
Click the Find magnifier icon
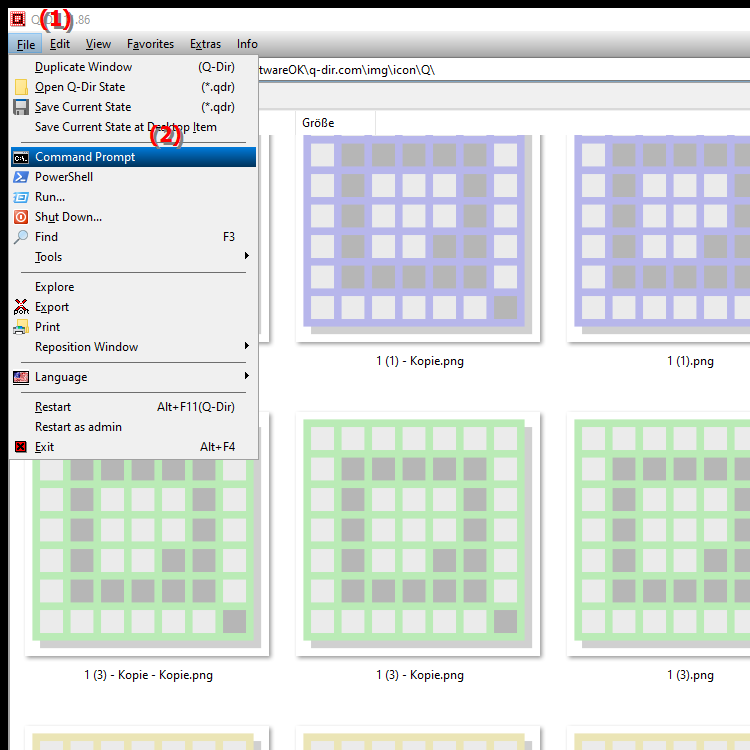pos(21,237)
